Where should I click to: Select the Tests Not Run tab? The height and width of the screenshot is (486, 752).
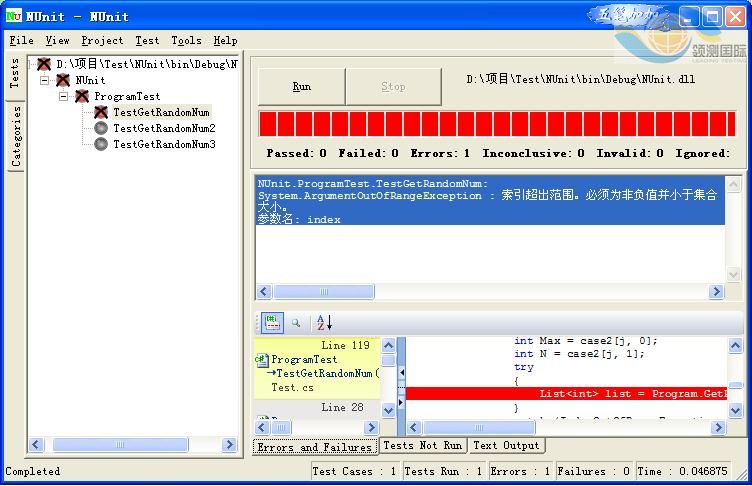pos(423,445)
